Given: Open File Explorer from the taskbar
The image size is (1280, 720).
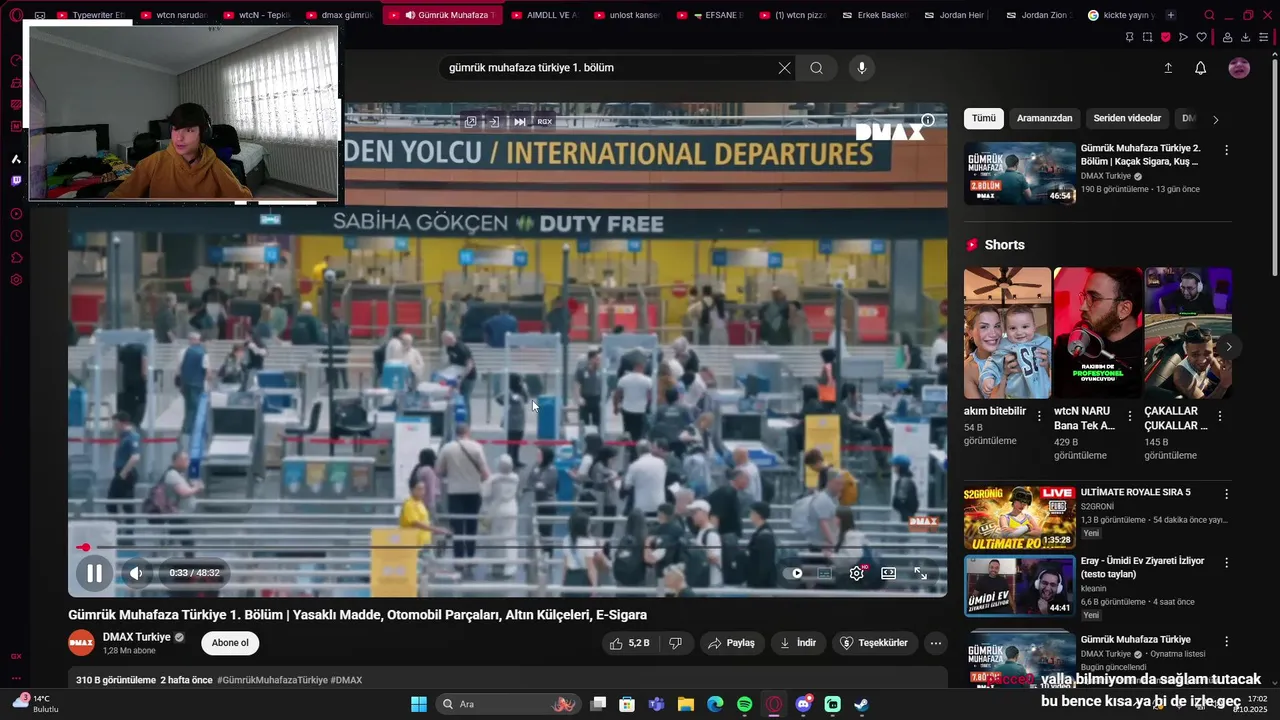Looking at the screenshot, I should [686, 704].
